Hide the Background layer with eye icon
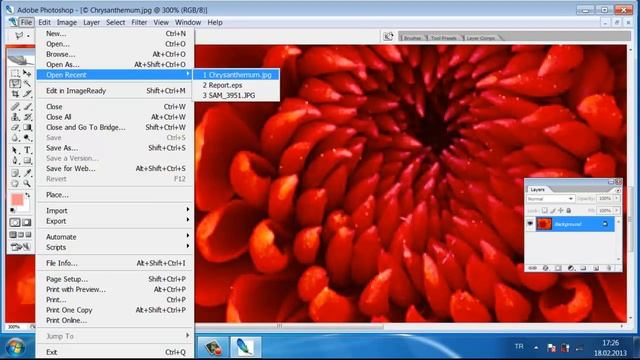 (x=530, y=224)
